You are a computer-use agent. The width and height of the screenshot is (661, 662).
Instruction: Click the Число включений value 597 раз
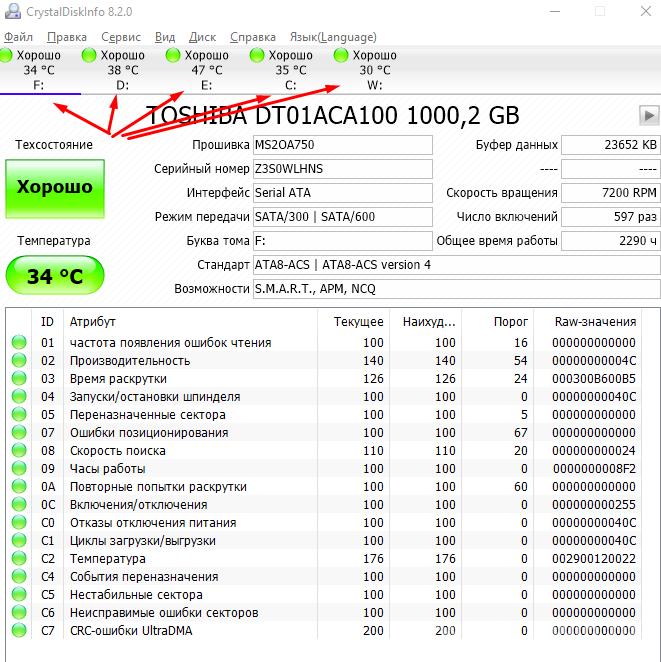(611, 217)
